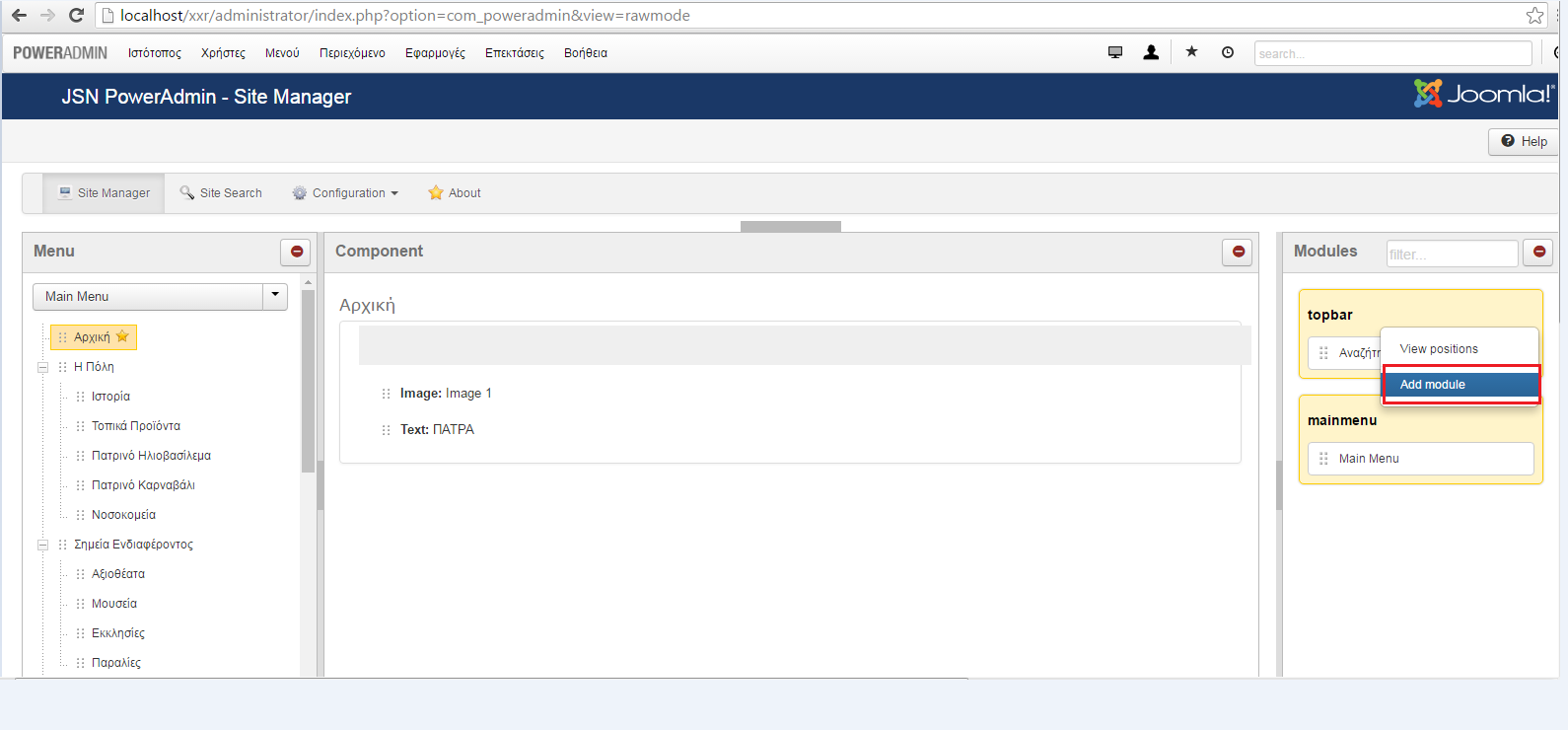Click the search field in top bar
1568x730 pixels.
(1393, 53)
